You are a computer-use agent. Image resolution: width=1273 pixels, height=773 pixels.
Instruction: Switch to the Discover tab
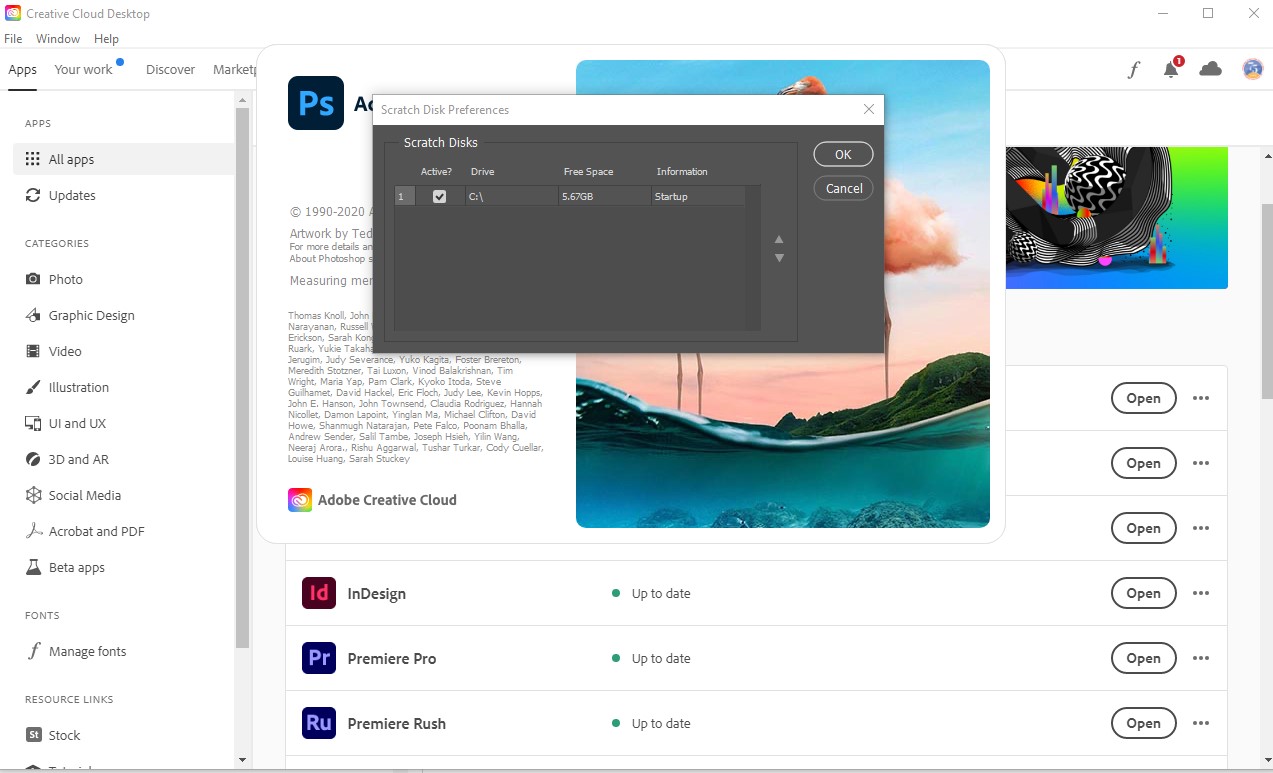point(170,69)
